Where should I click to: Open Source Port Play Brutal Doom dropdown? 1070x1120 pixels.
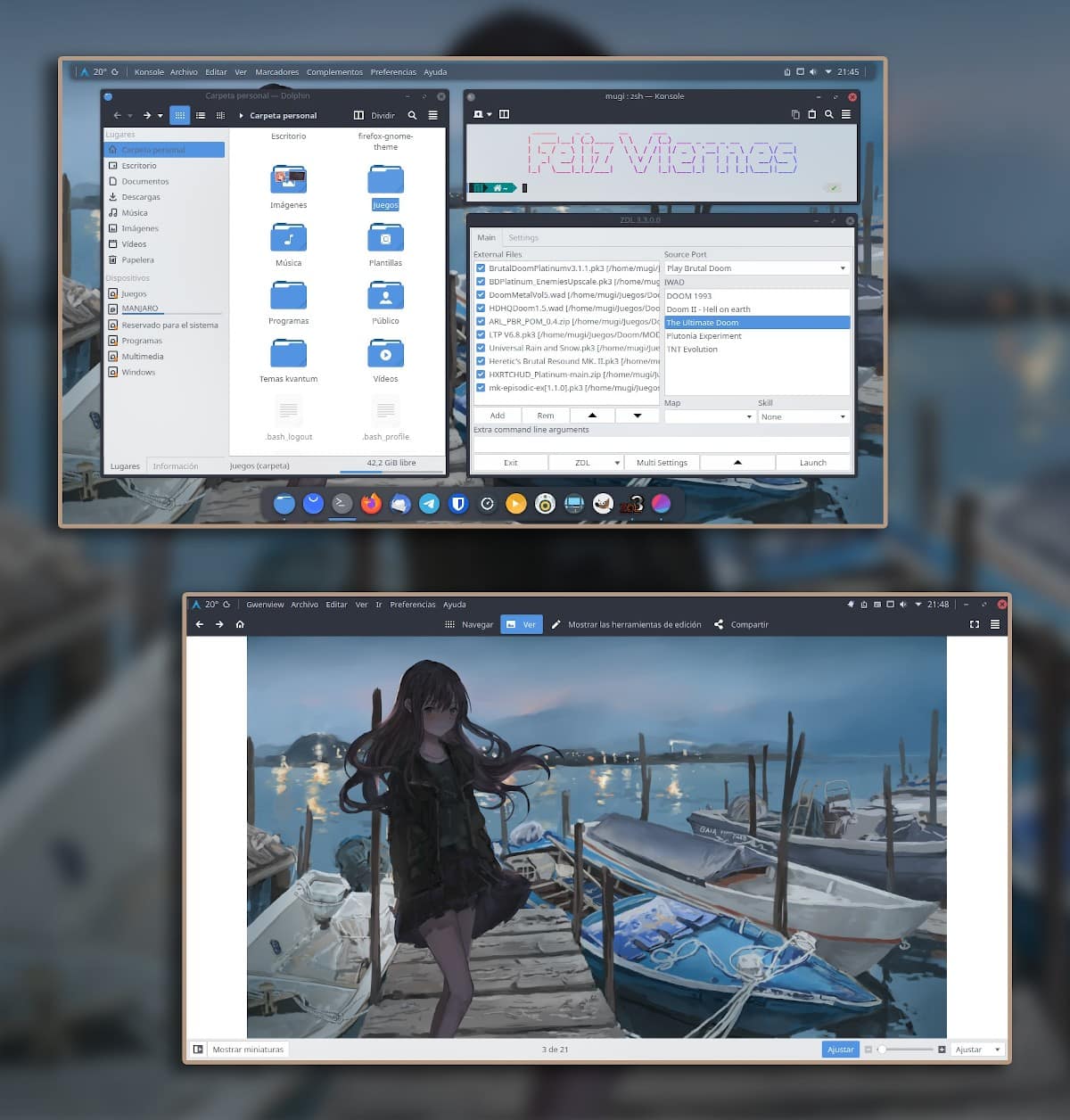pos(756,268)
